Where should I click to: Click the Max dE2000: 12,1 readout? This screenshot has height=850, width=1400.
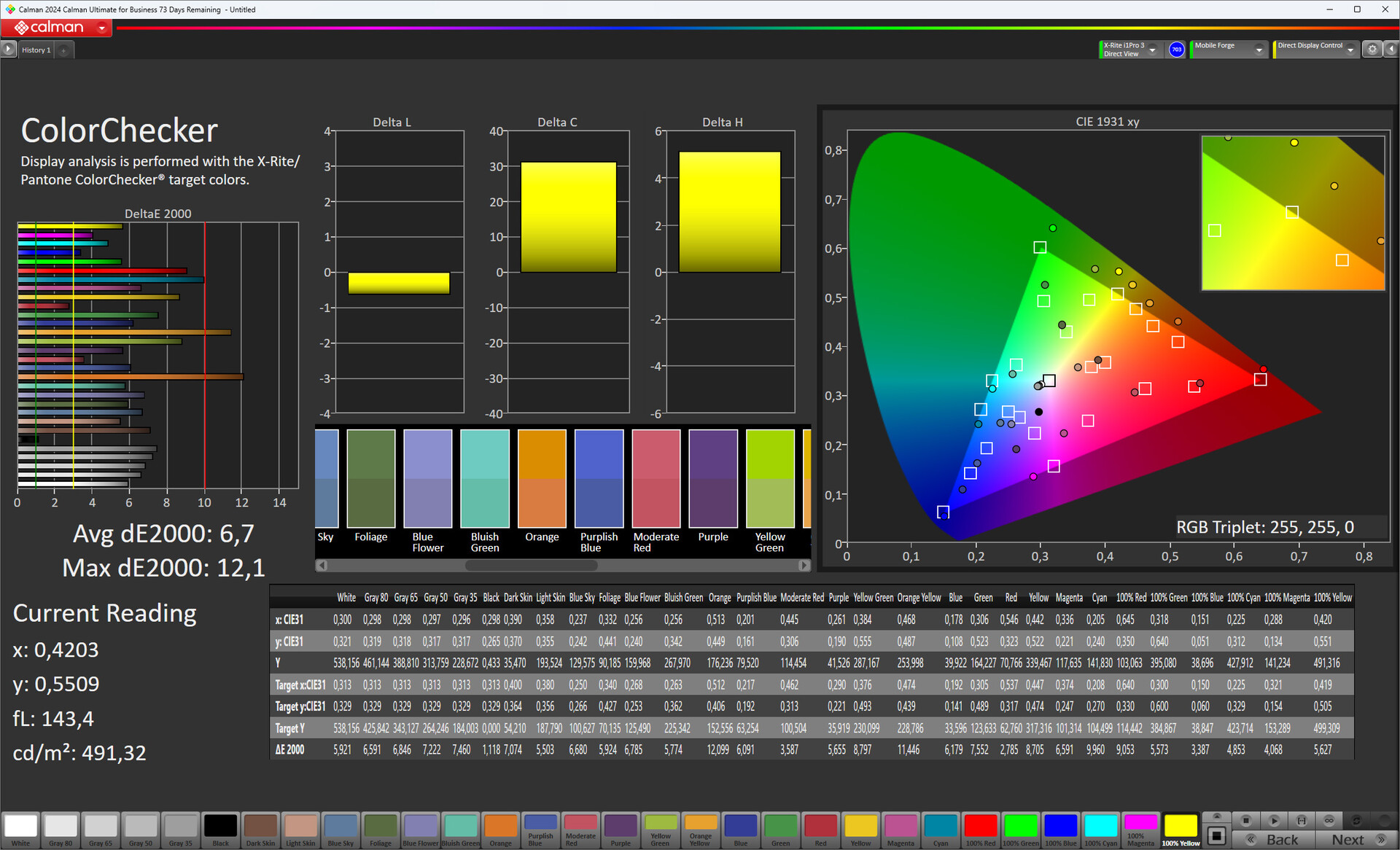(163, 568)
